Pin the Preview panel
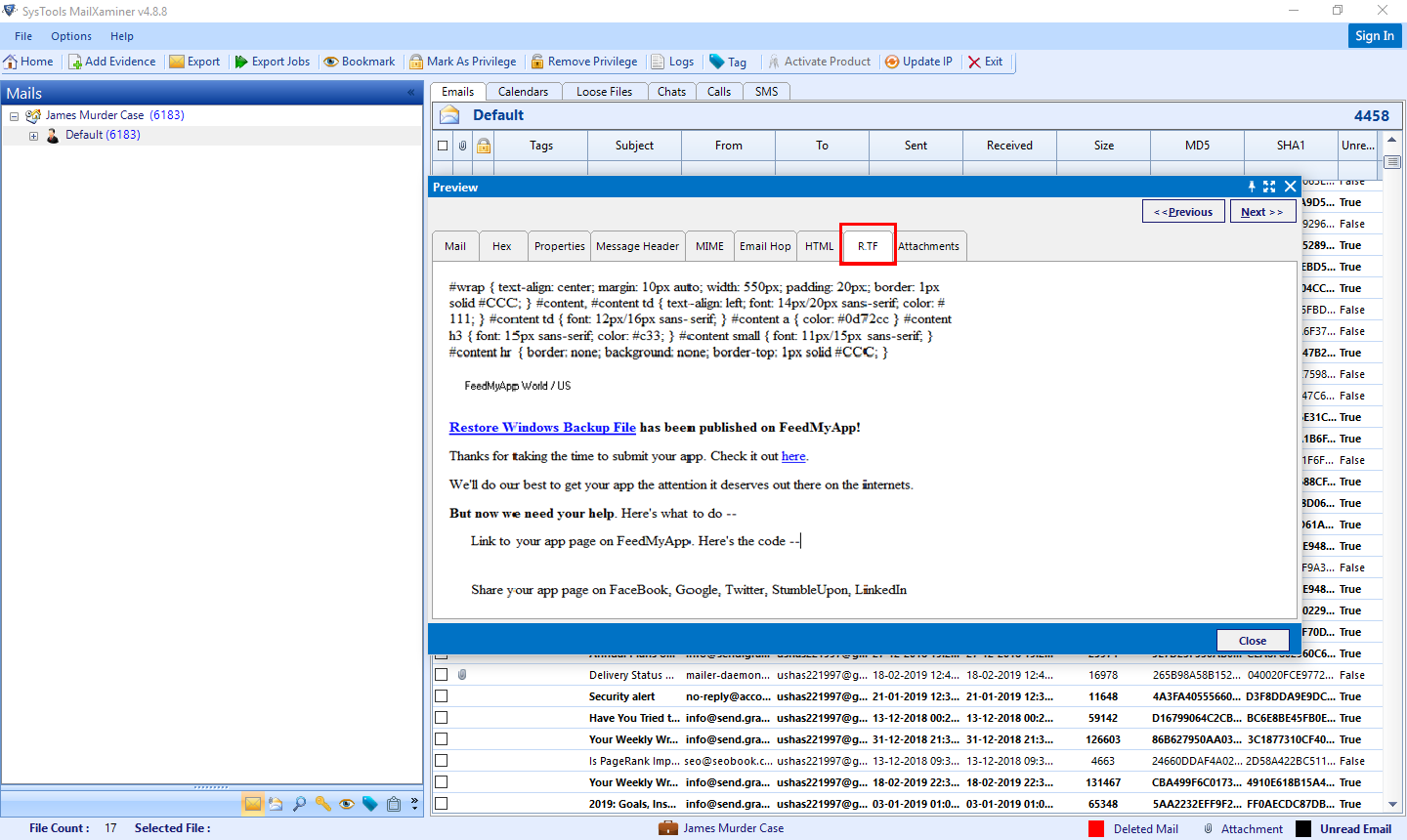 [x=1252, y=186]
